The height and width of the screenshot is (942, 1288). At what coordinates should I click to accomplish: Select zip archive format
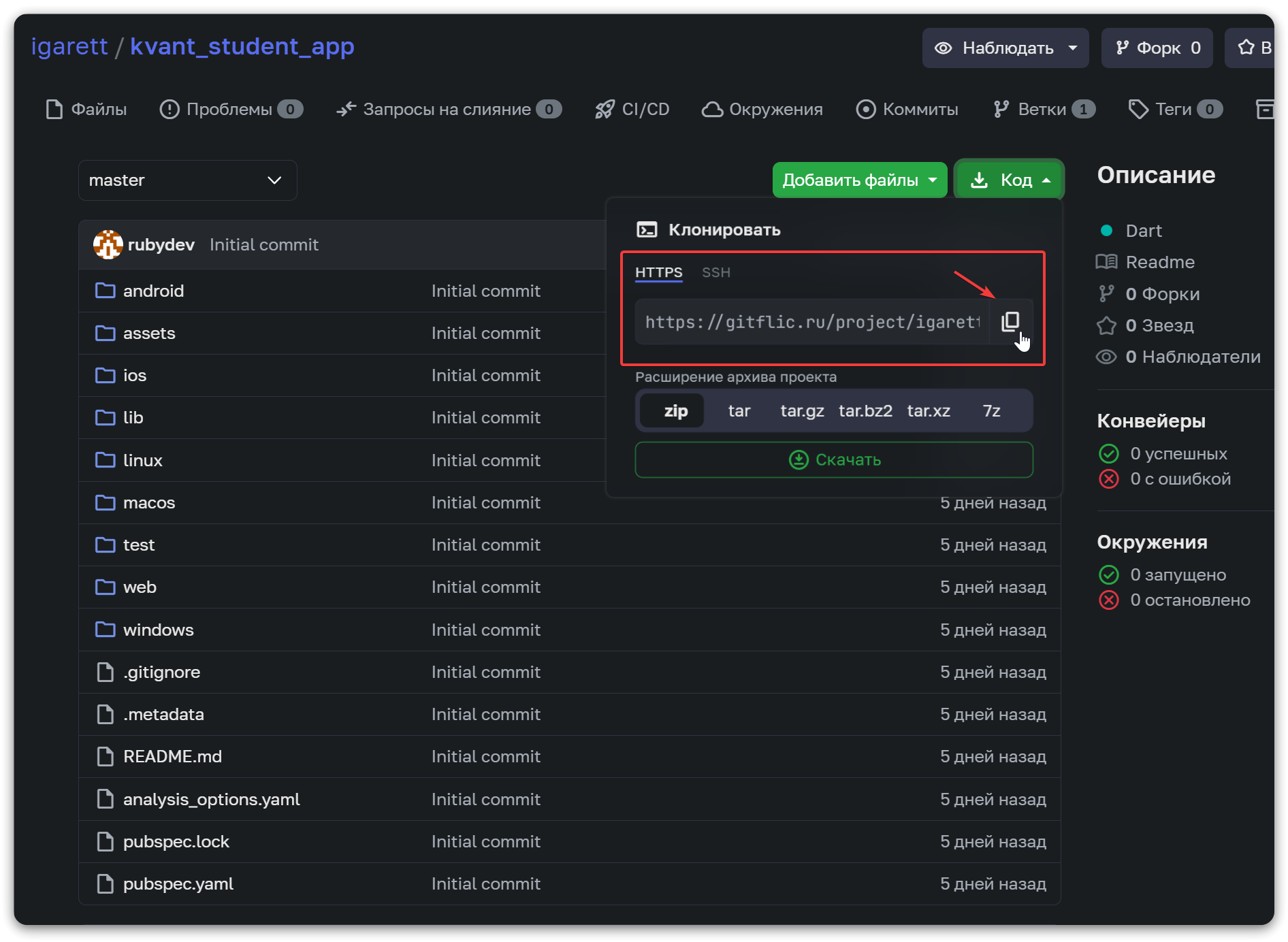click(x=675, y=410)
